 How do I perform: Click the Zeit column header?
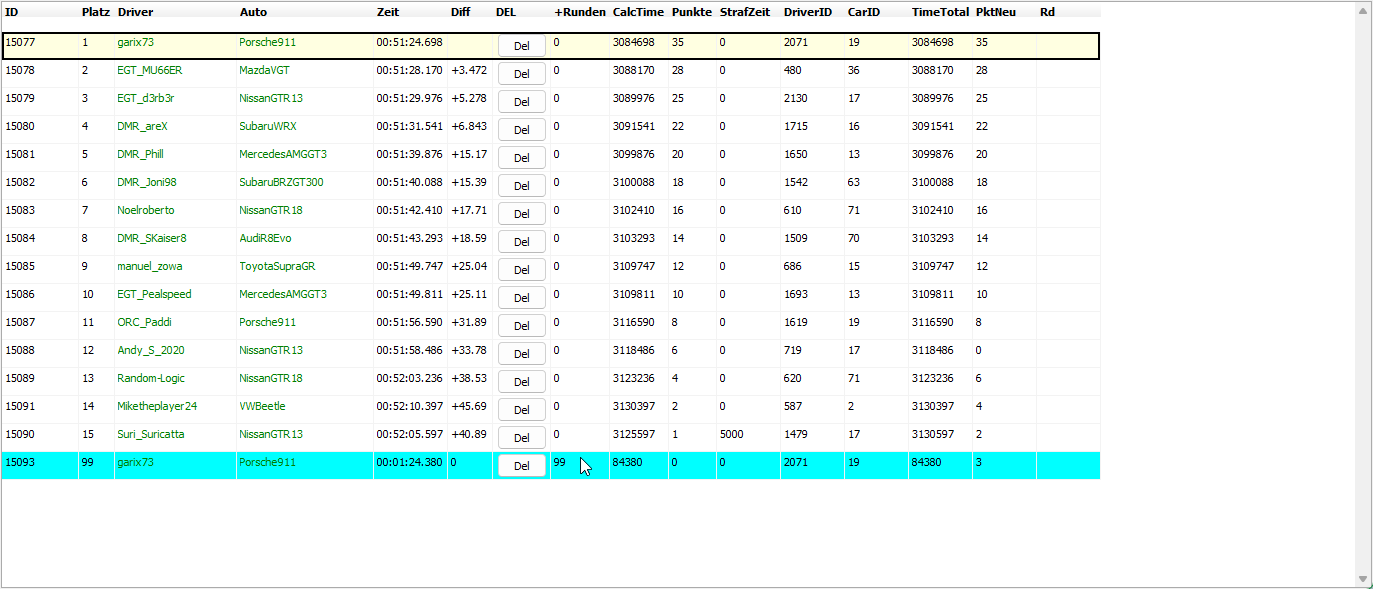click(388, 12)
